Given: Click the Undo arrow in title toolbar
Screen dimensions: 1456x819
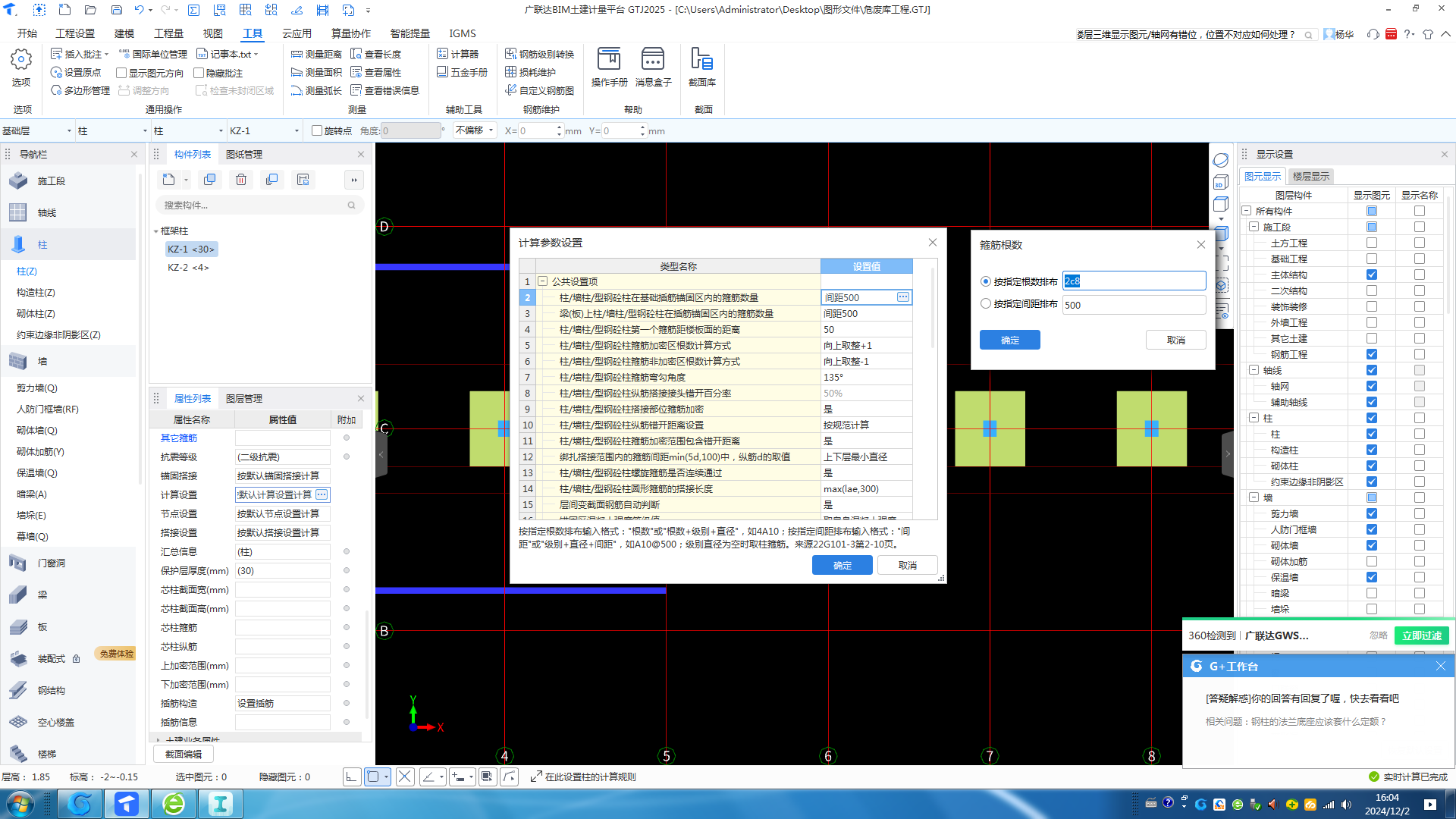Looking at the screenshot, I should (x=139, y=10).
